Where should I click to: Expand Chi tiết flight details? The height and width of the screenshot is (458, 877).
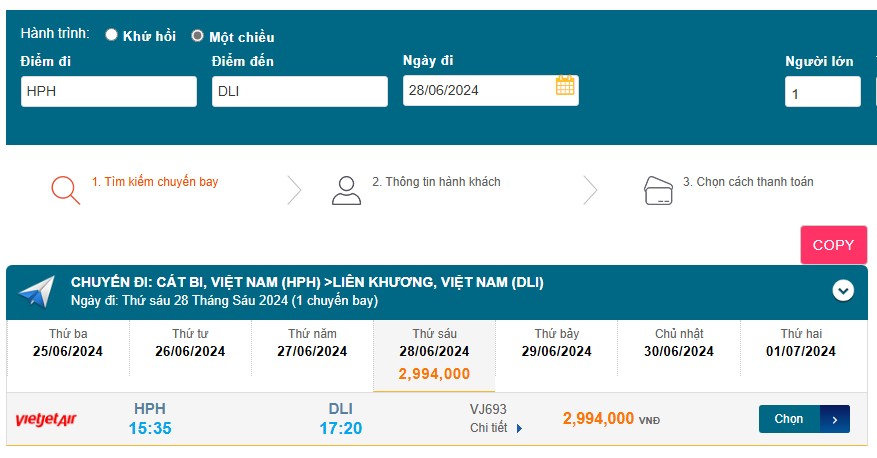coord(496,428)
